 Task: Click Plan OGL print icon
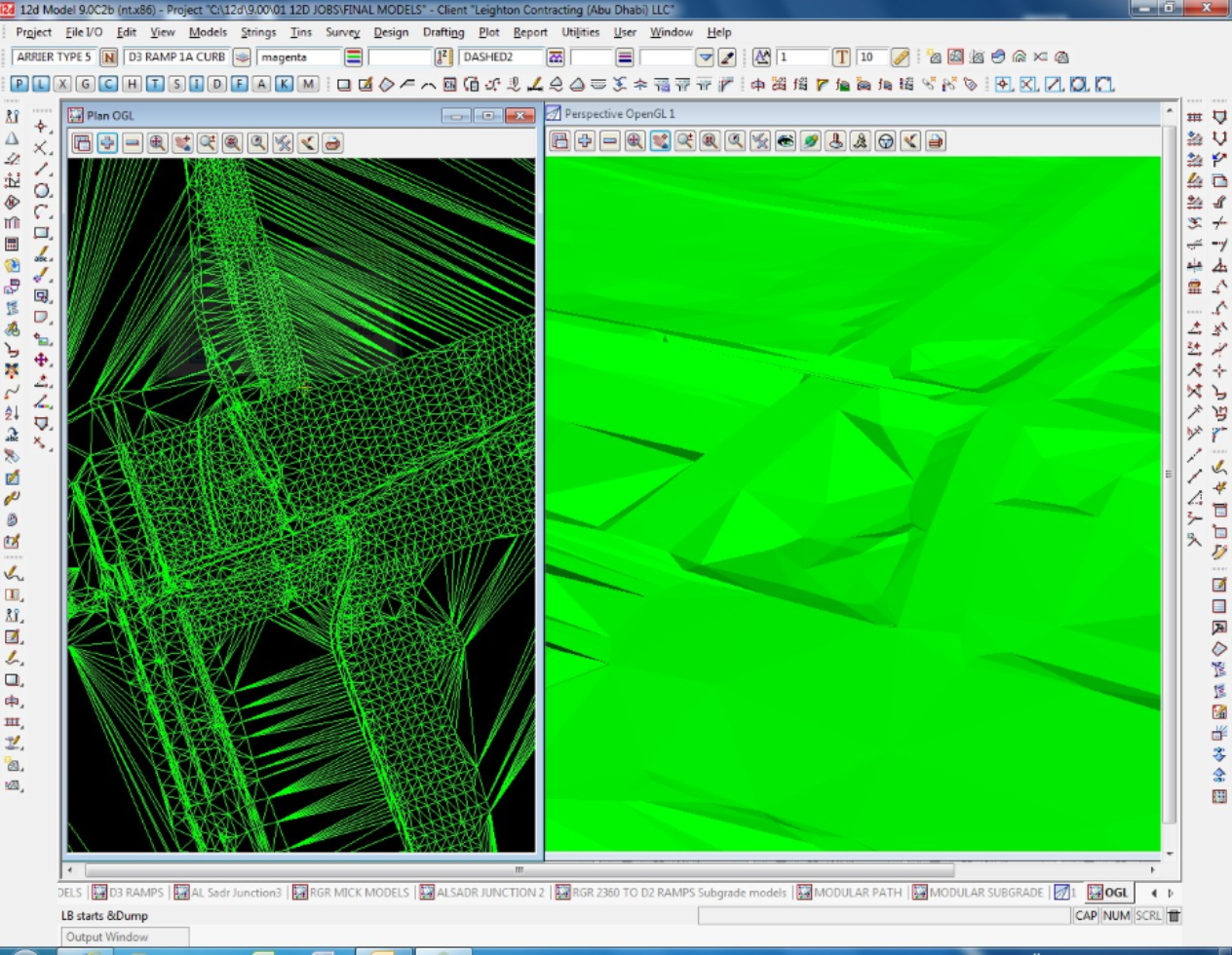[332, 143]
